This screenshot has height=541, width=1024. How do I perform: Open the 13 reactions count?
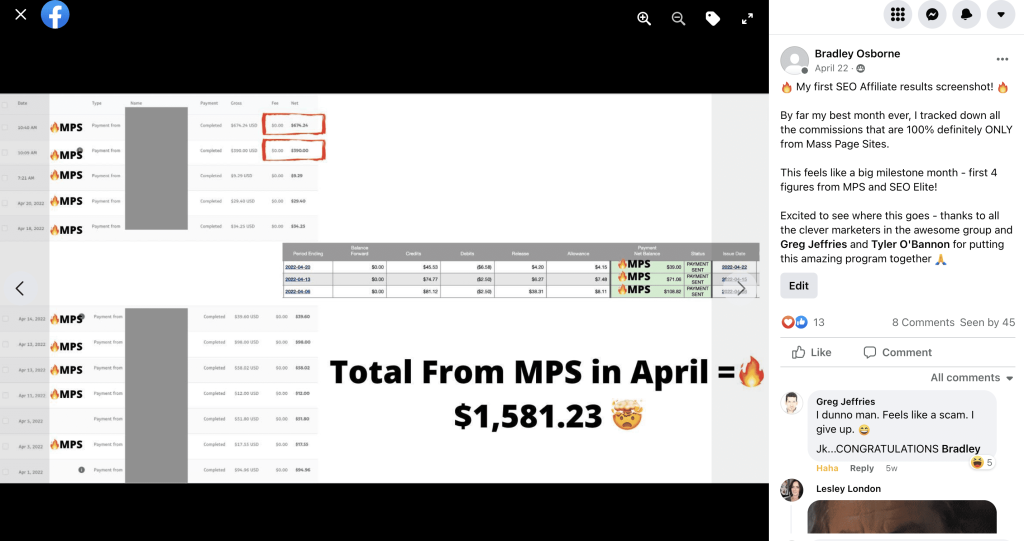tap(819, 322)
